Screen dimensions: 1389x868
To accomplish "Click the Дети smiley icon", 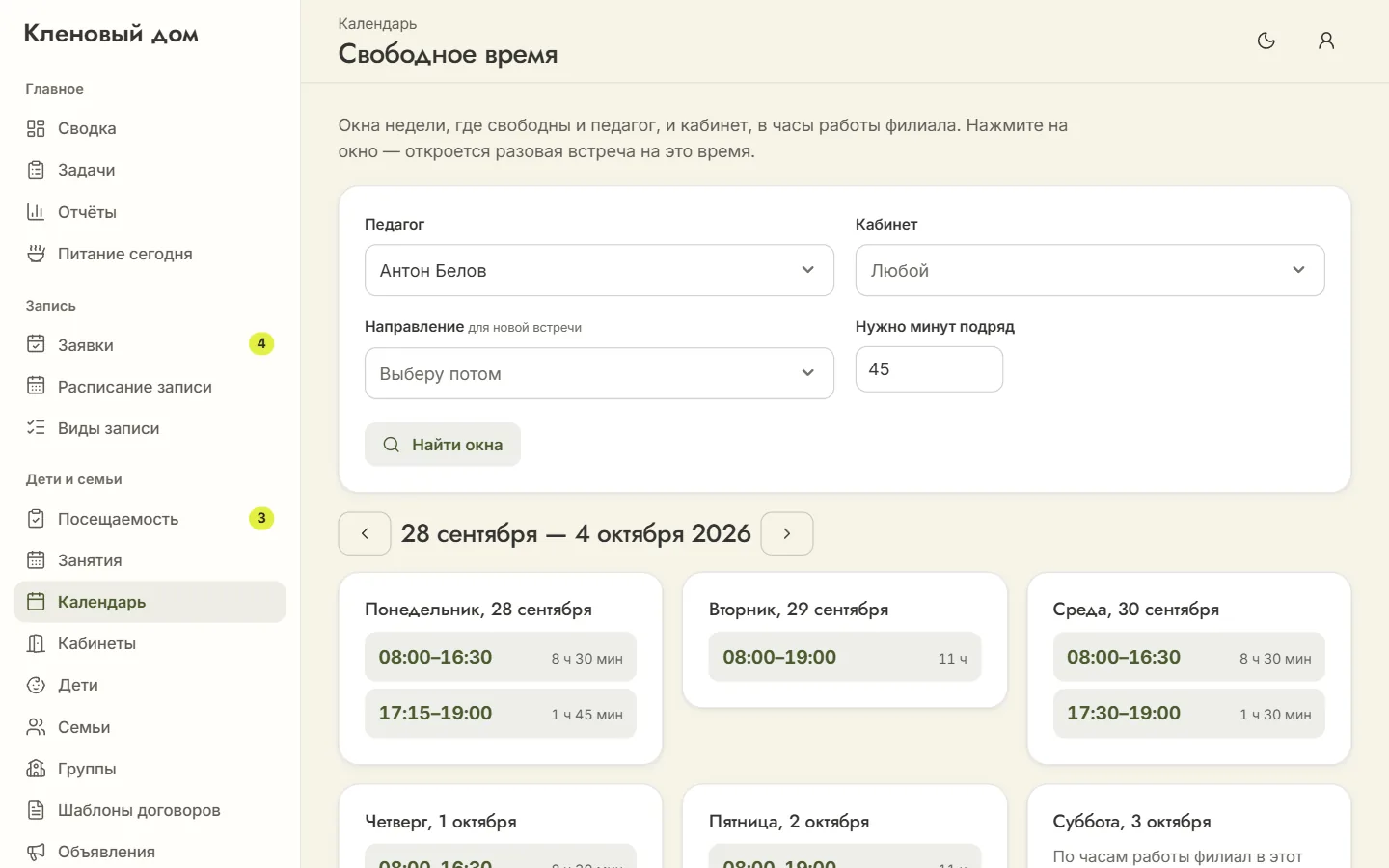I will (x=36, y=685).
